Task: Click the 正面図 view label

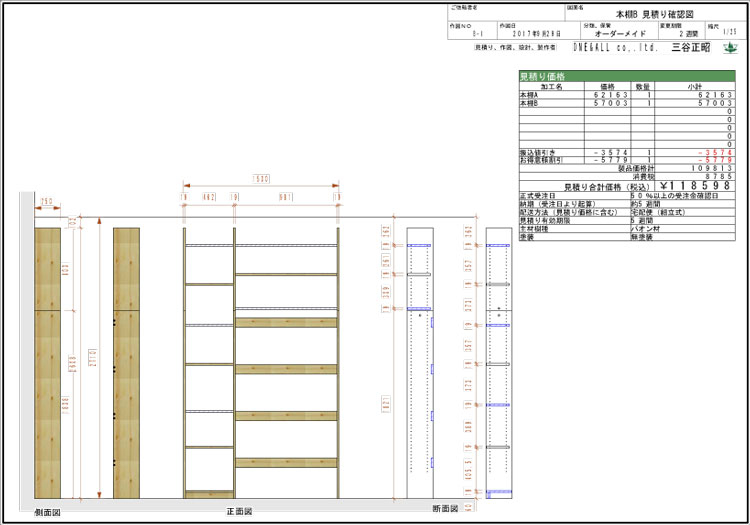Action: point(239,512)
